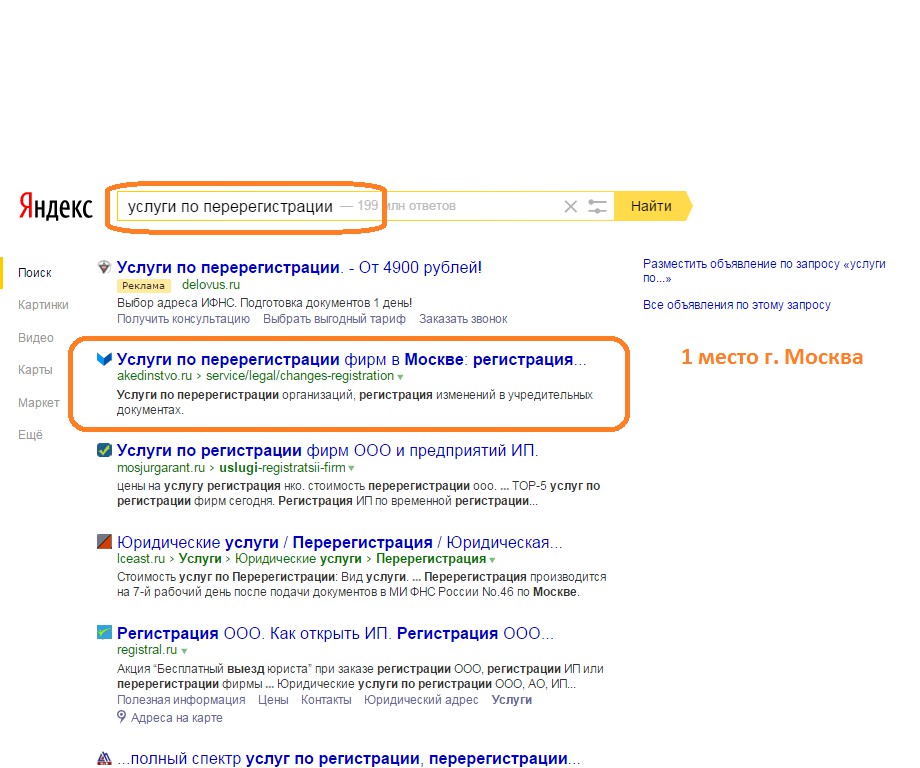
Task: Select the Поиск tab in sidebar
Action: (x=35, y=273)
